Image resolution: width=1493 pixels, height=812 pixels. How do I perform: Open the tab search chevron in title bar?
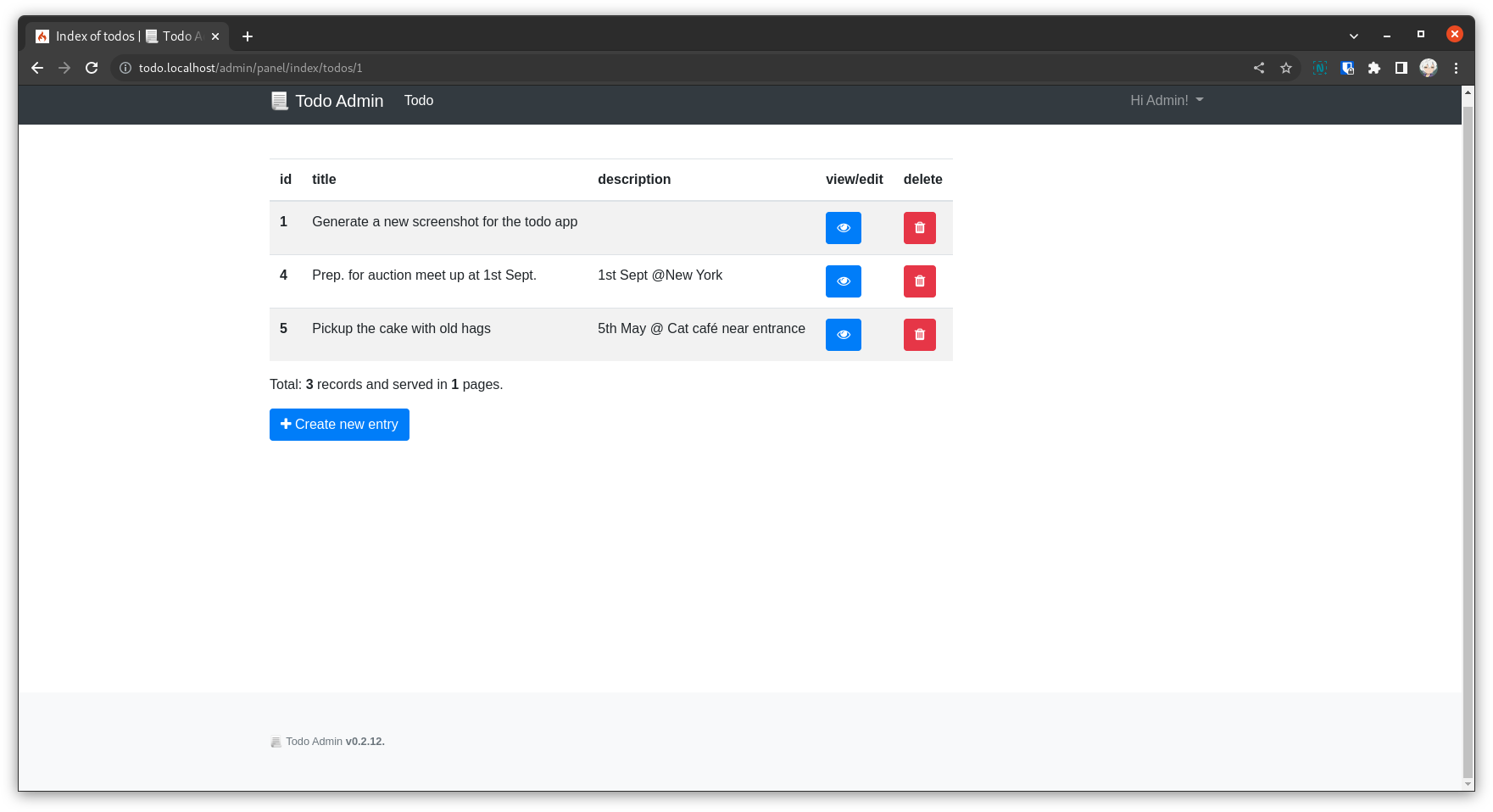[1354, 36]
